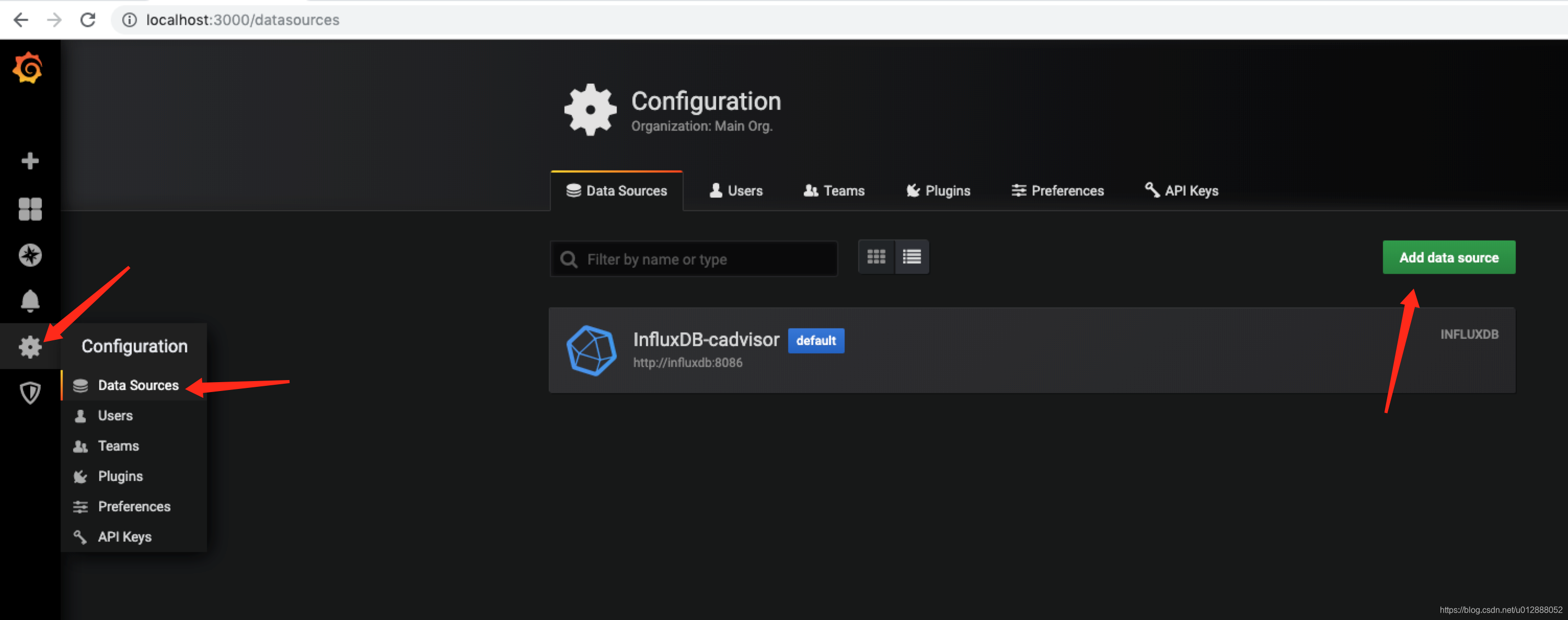Open the Explore compass icon
1568x620 pixels.
30,255
